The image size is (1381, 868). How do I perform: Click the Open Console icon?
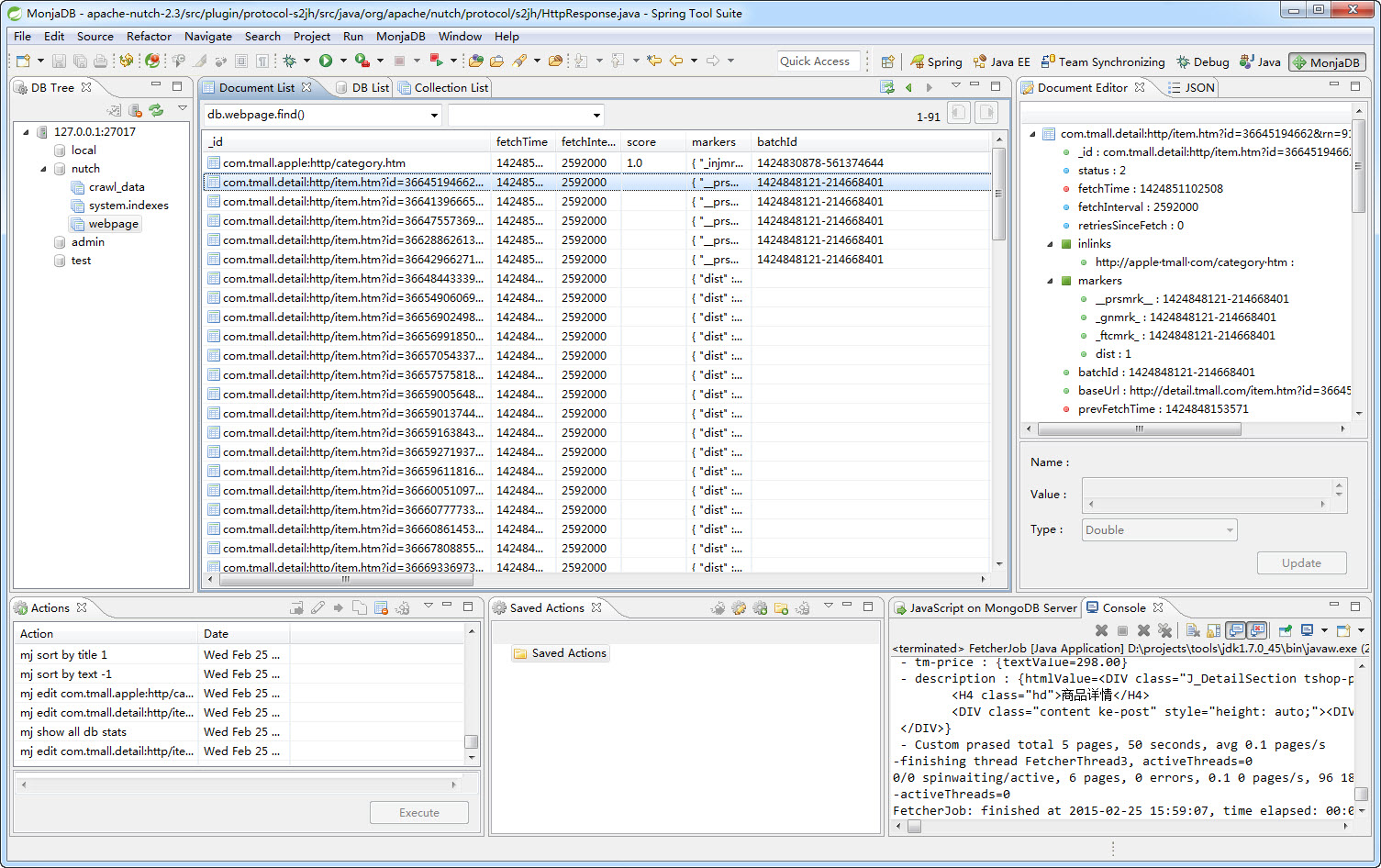1343,630
